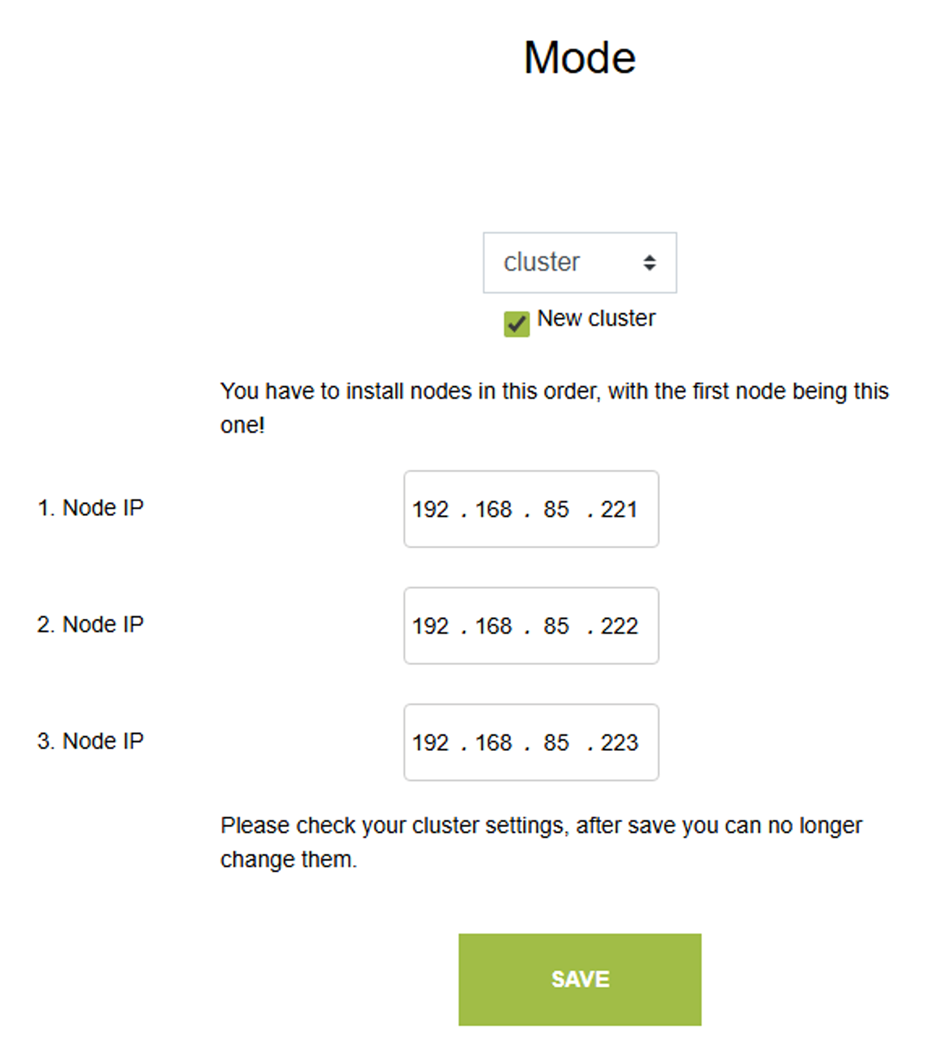Focus third octet 85 of 2. Node IP

556,626
